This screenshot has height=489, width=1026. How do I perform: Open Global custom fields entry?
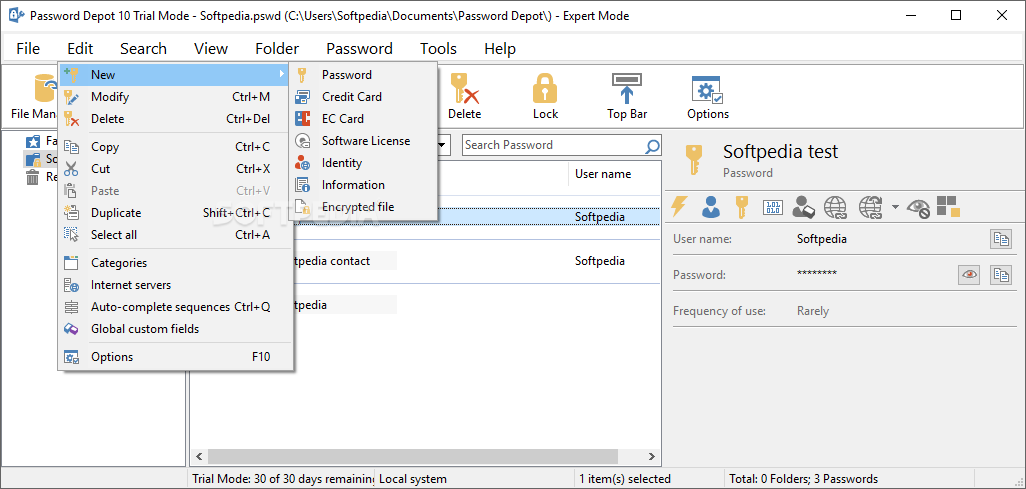175,329
